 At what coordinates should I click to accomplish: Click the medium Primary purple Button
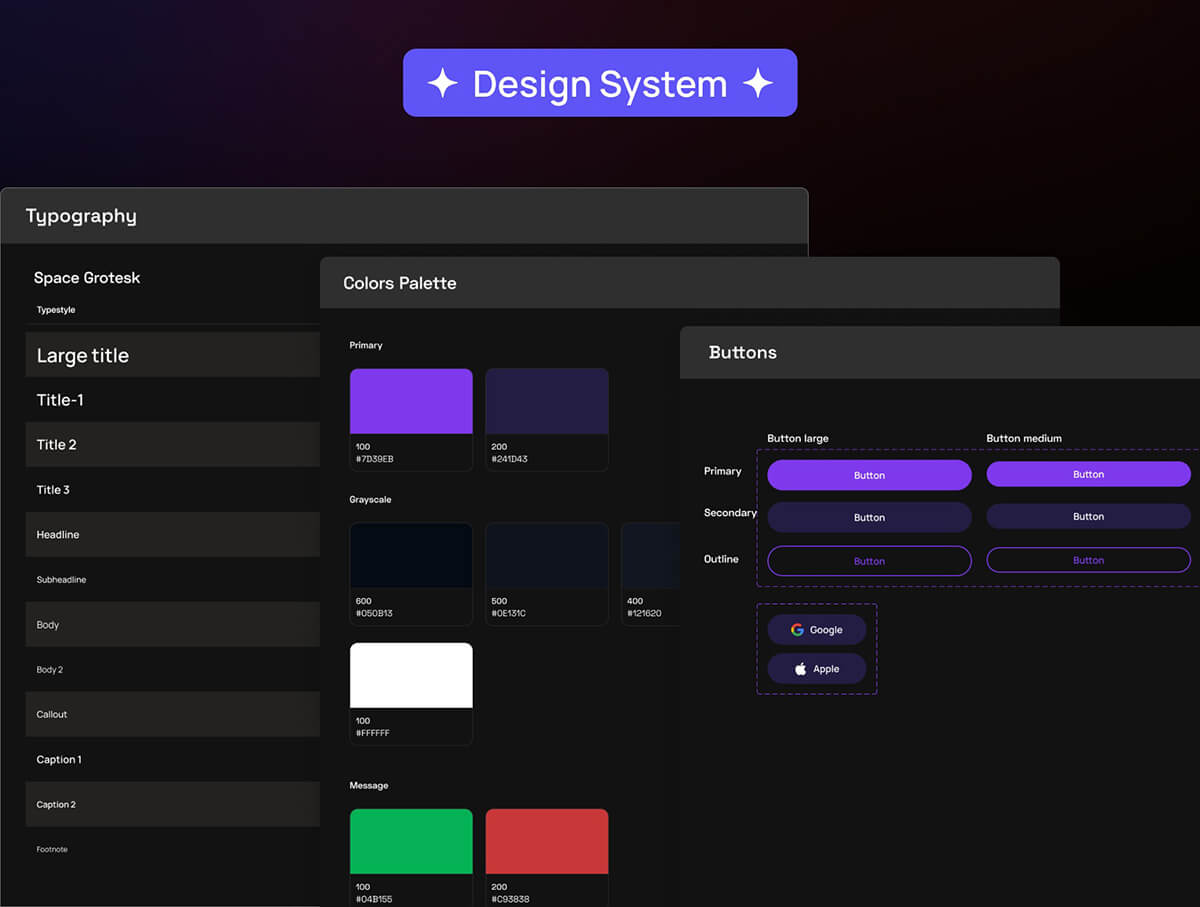tap(1088, 474)
